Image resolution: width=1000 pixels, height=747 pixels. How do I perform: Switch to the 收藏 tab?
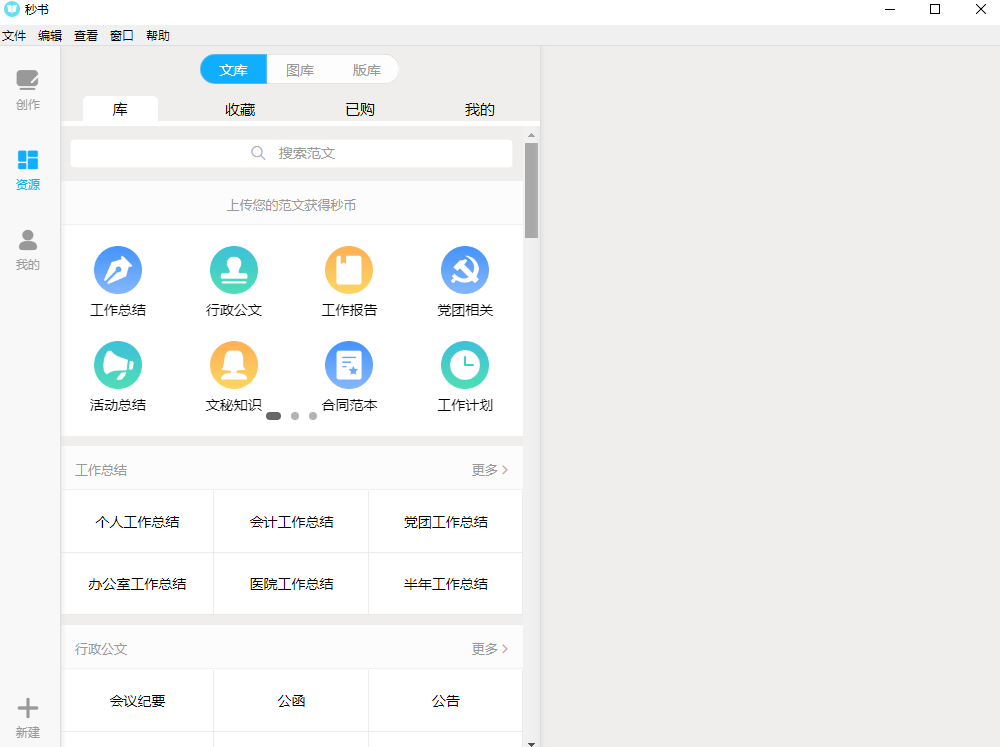tap(240, 110)
